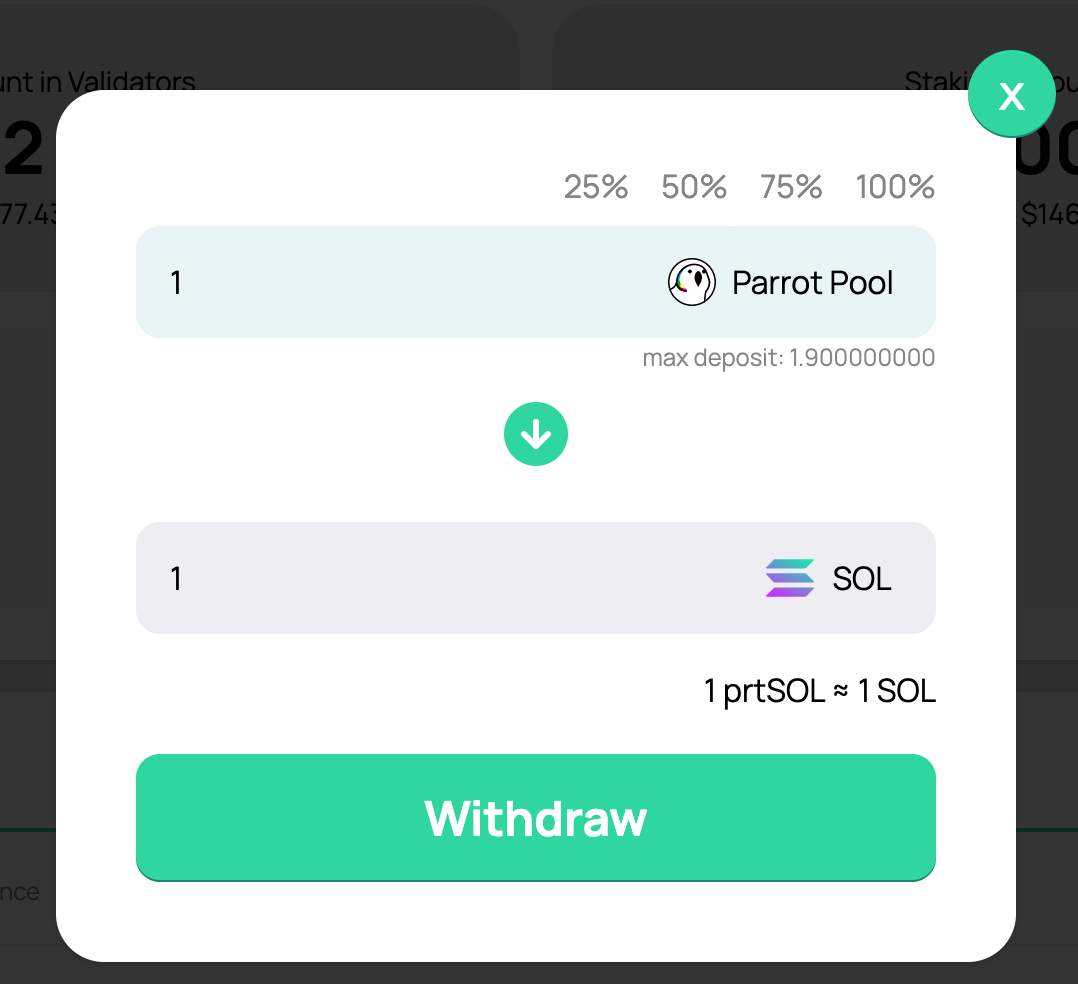Screen dimensions: 1078x984
Task: Click the Parrot Pool parrot logo icon
Action: tap(692, 282)
